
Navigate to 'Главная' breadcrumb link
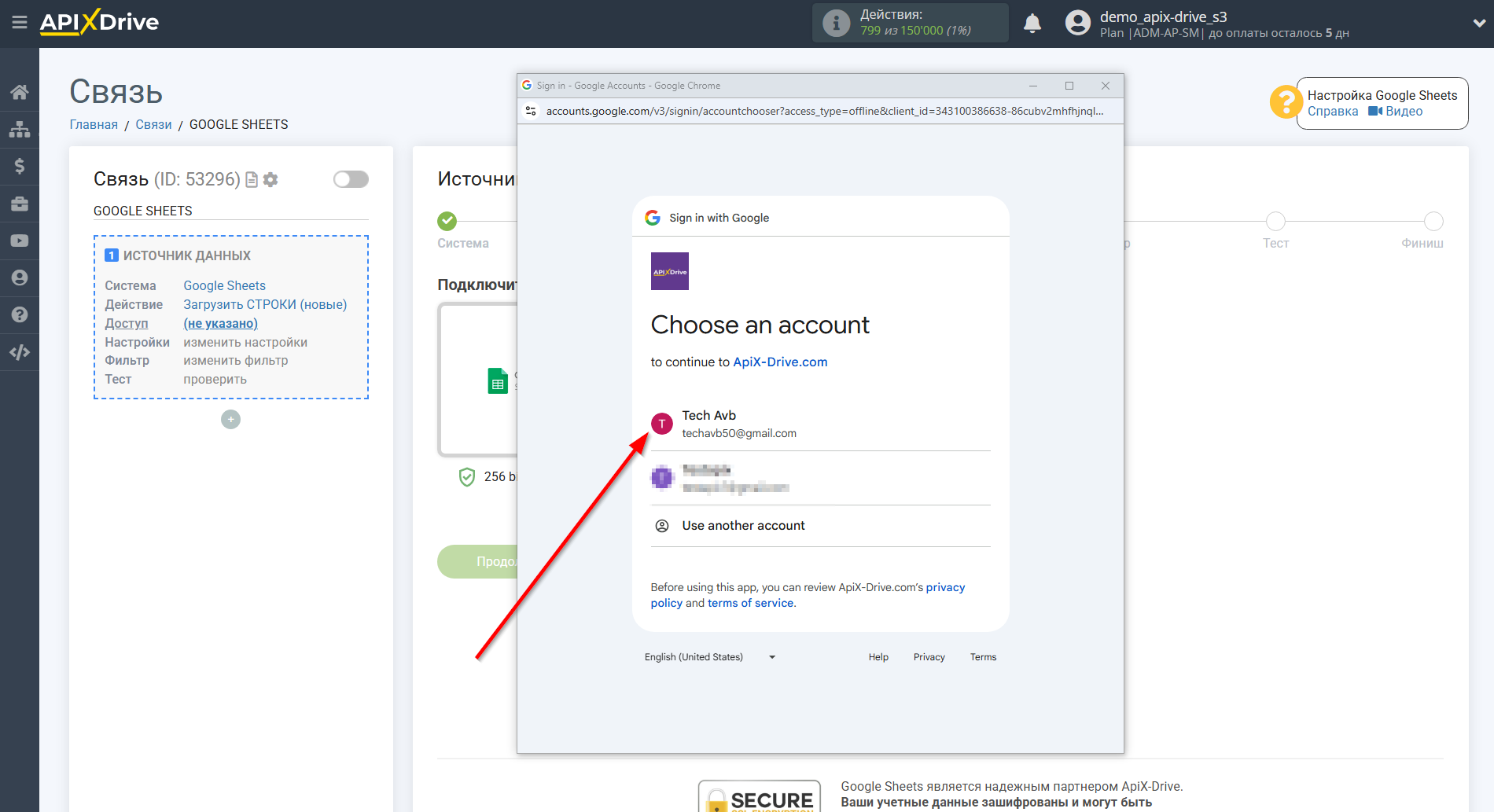point(93,124)
